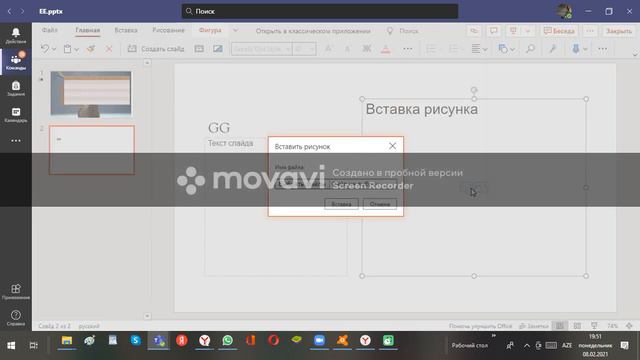The image size is (640, 360).
Task: Click the Paste clipboard icon
Action: [67, 49]
